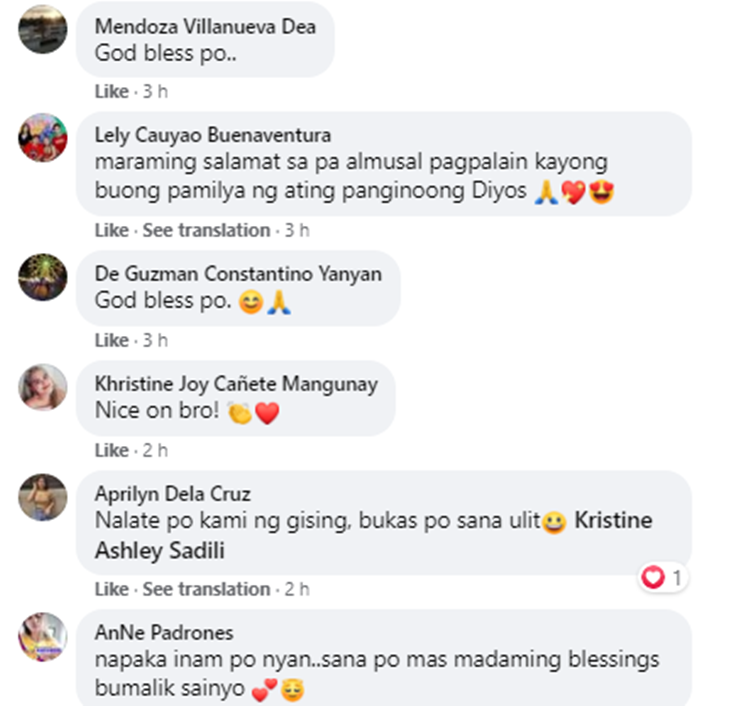Open Lely Cauyao Buenaventura's avatar

pos(43,138)
